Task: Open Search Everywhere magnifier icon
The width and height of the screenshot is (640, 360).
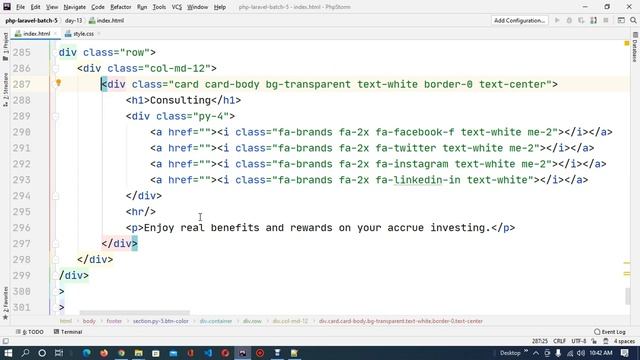Action: pos(633,20)
